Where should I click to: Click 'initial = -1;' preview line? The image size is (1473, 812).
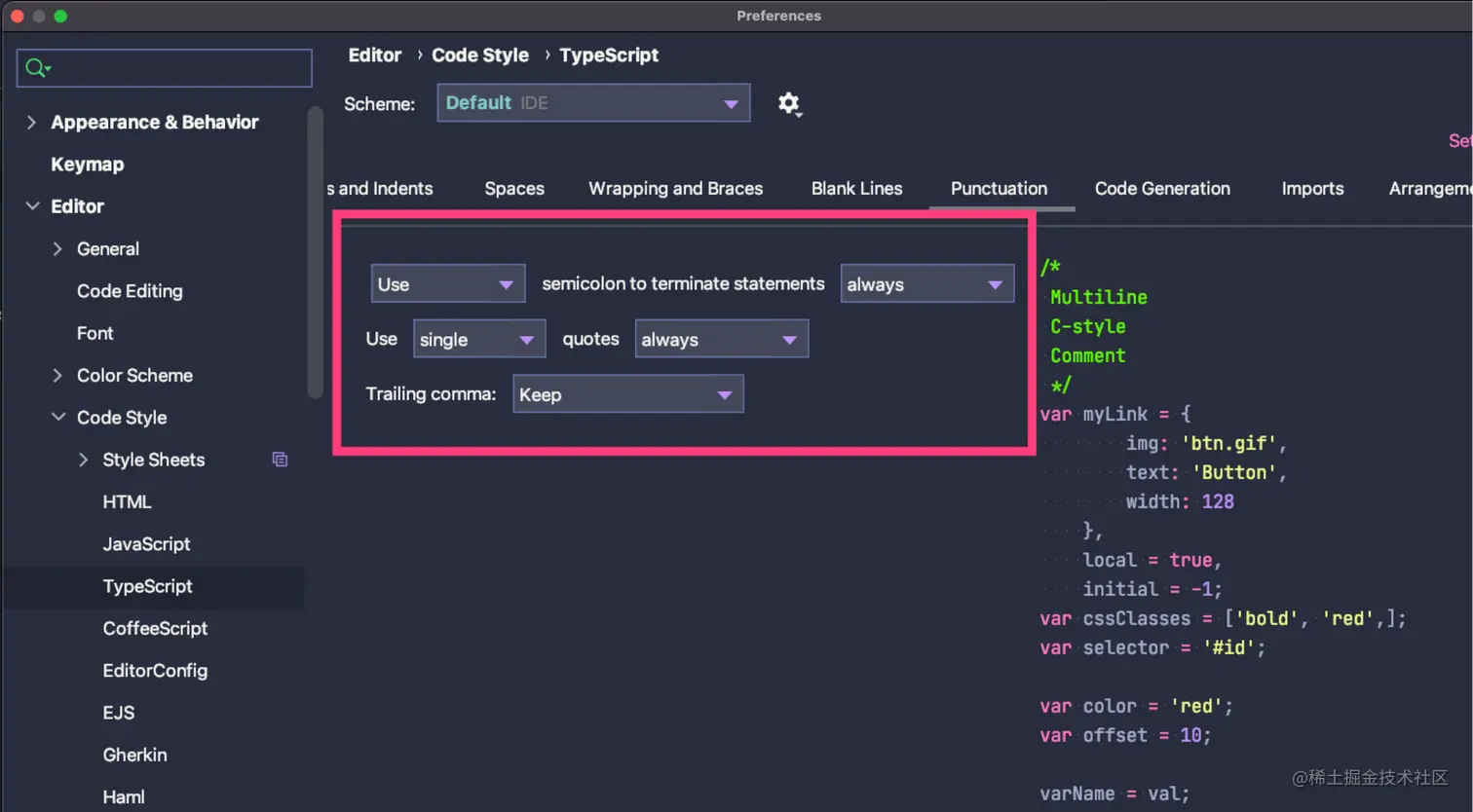tap(1152, 589)
